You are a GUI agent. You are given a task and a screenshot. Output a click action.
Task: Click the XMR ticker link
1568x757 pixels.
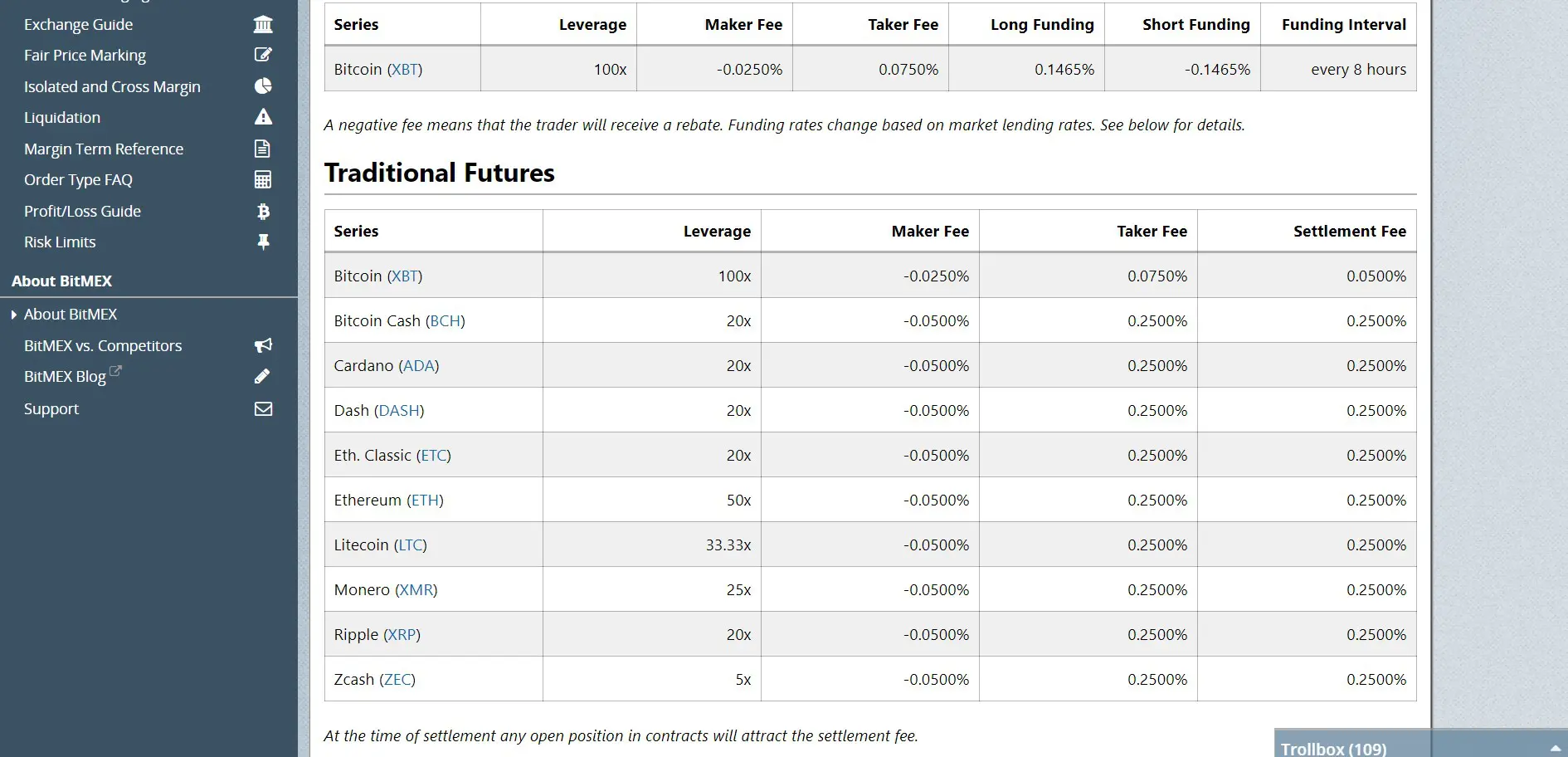point(416,589)
